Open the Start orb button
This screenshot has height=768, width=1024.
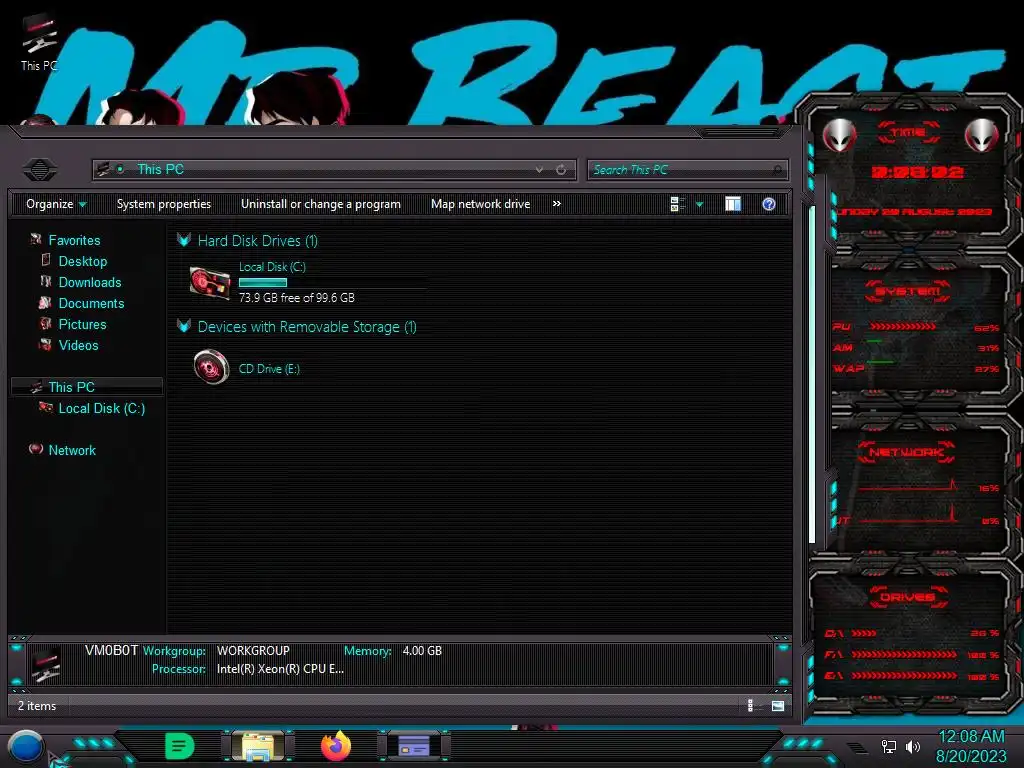(26, 747)
